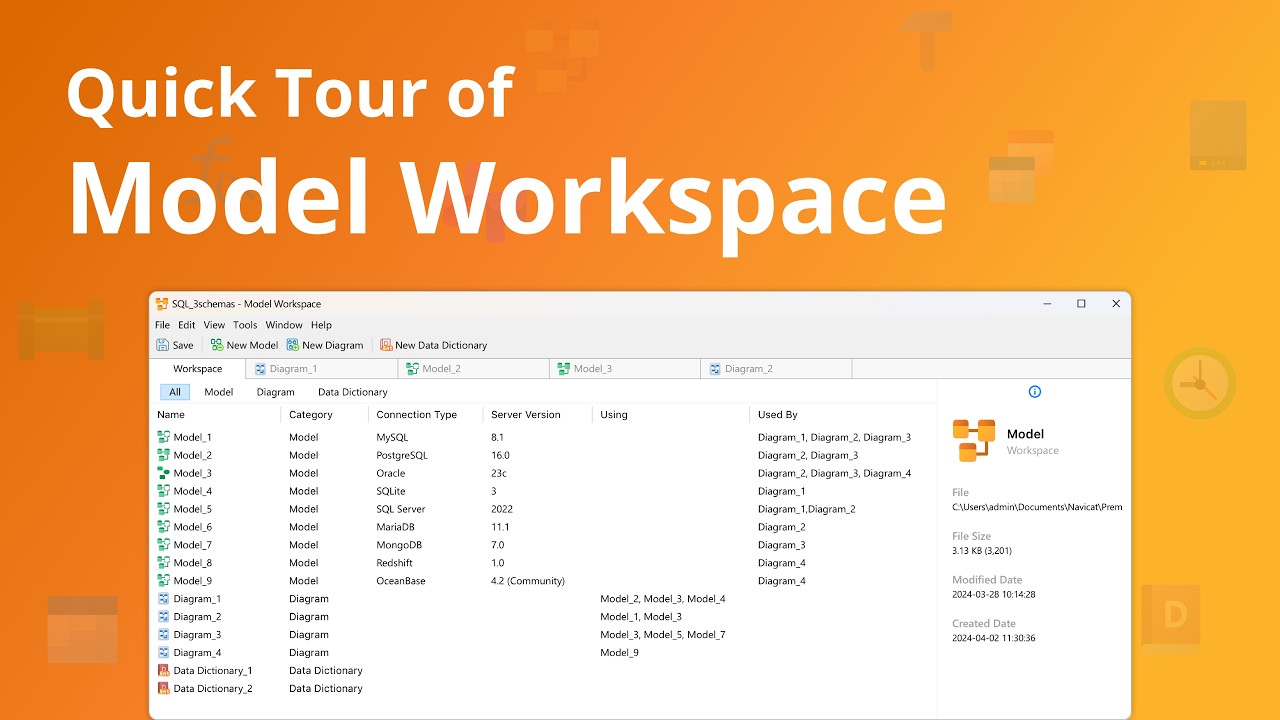Viewport: 1280px width, 720px height.
Task: Click the Model_2 row icon
Action: click(164, 455)
